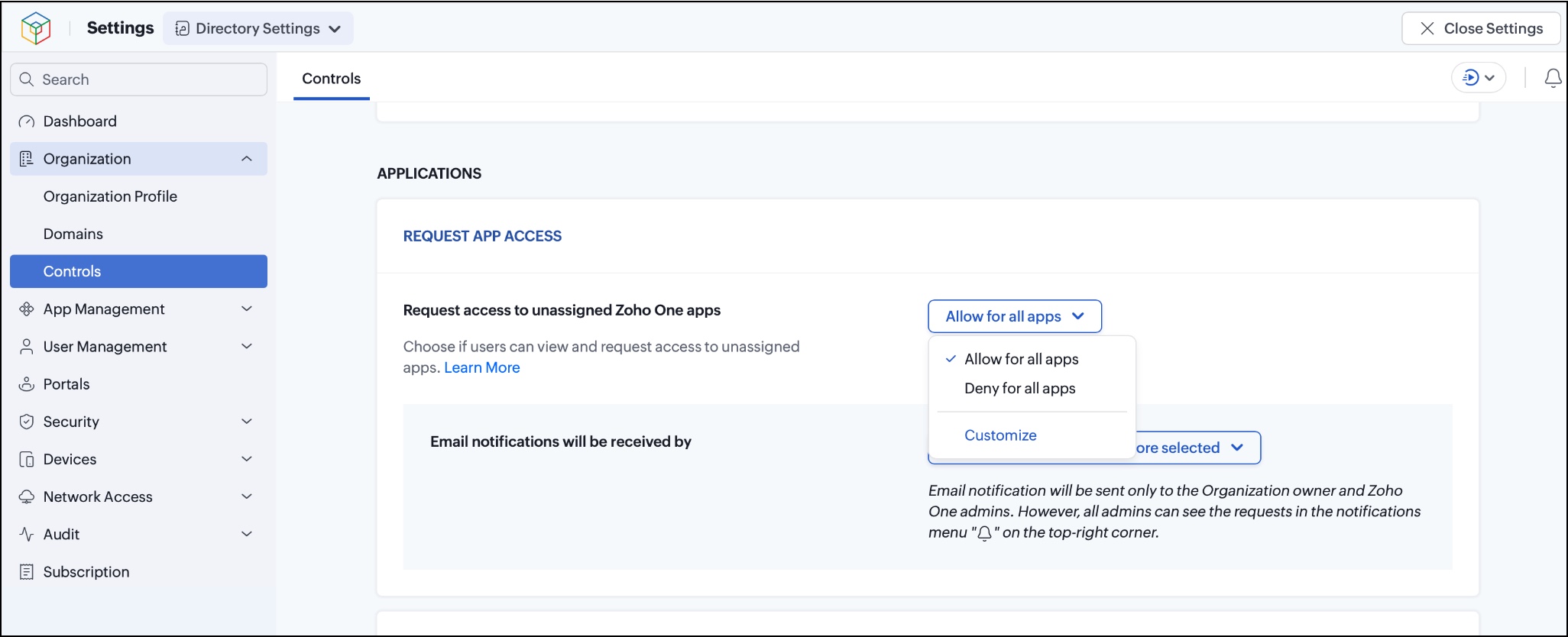Click the Settings title text
1568x637 pixels.
click(x=120, y=28)
